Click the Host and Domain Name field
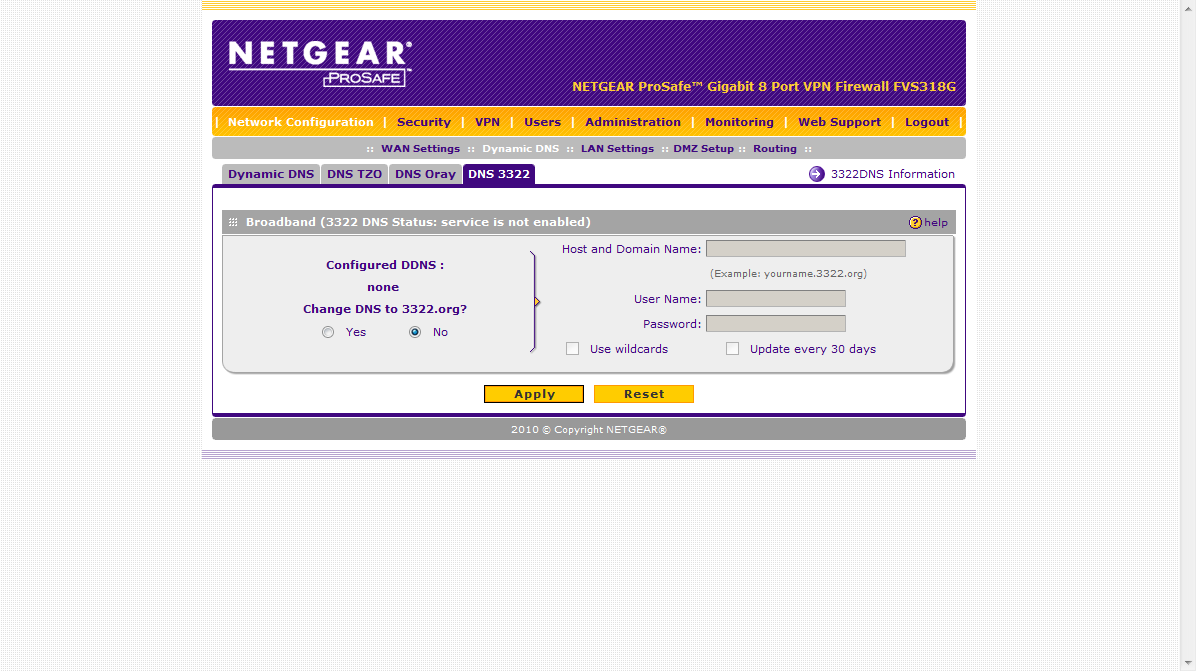This screenshot has width=1196, height=671. pyautogui.click(x=805, y=249)
